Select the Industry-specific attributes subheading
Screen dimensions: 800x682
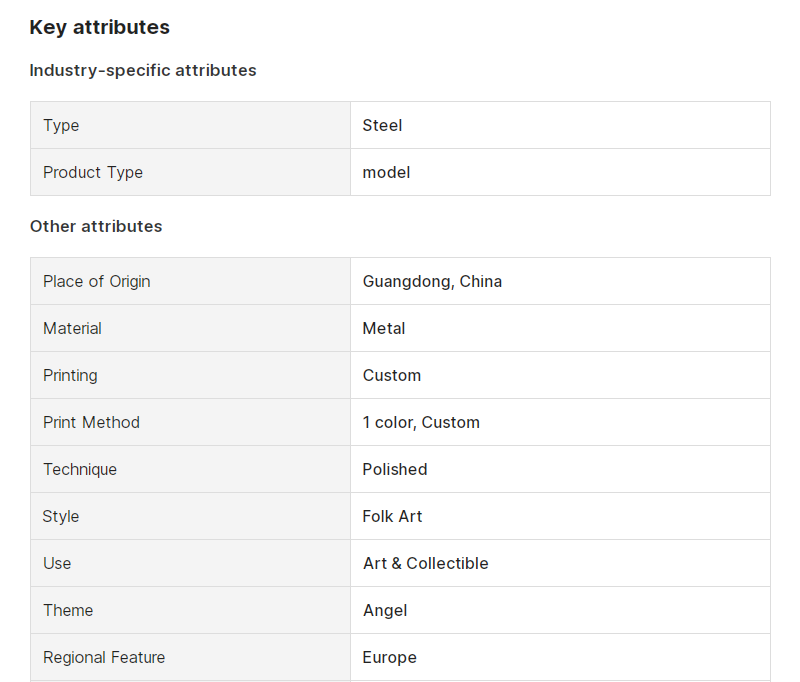click(x=143, y=70)
